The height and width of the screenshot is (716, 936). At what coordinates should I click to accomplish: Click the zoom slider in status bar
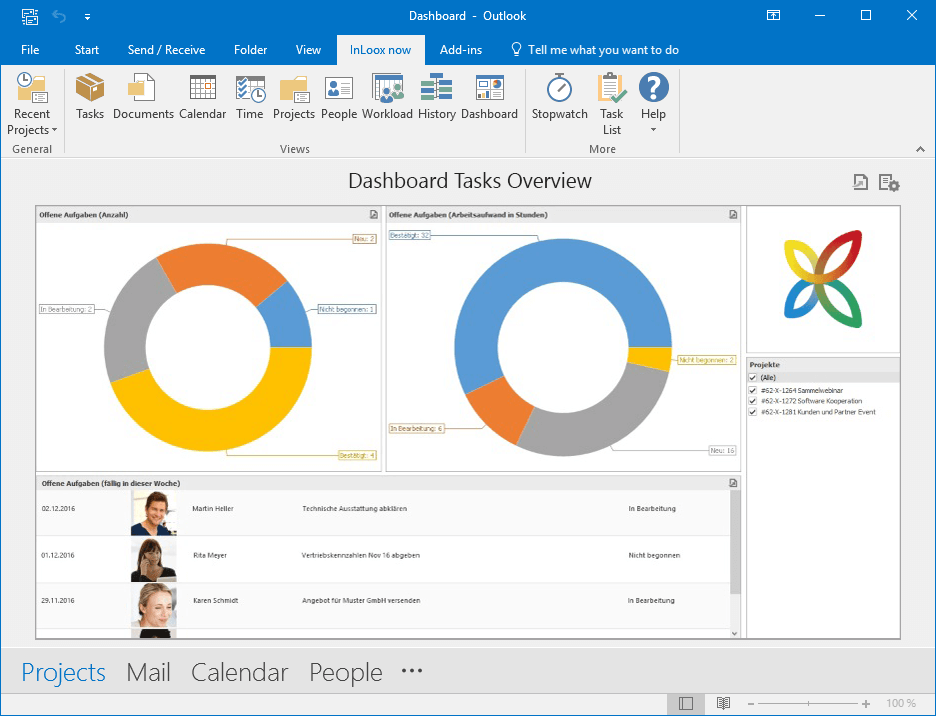click(808, 704)
